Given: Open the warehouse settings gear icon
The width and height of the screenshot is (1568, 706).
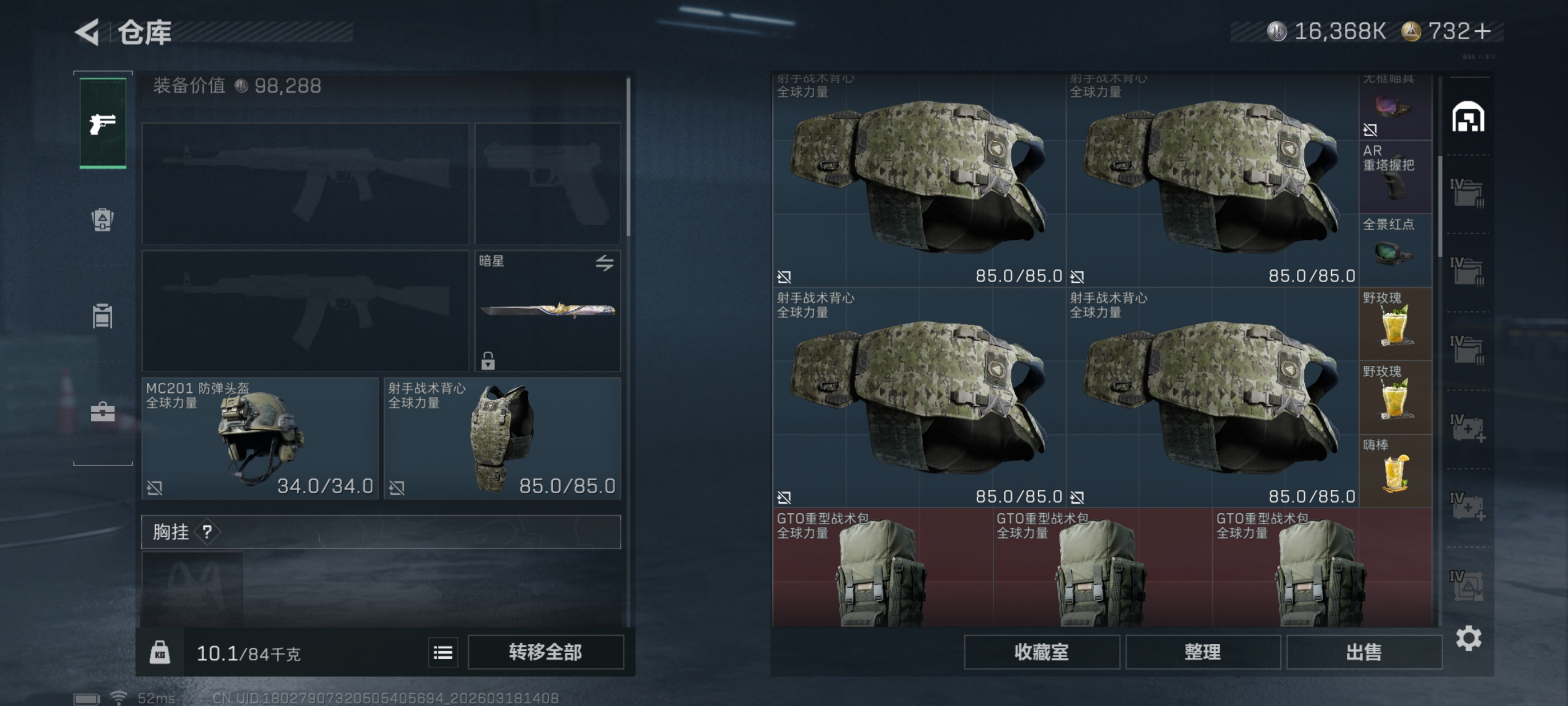Looking at the screenshot, I should [1469, 638].
